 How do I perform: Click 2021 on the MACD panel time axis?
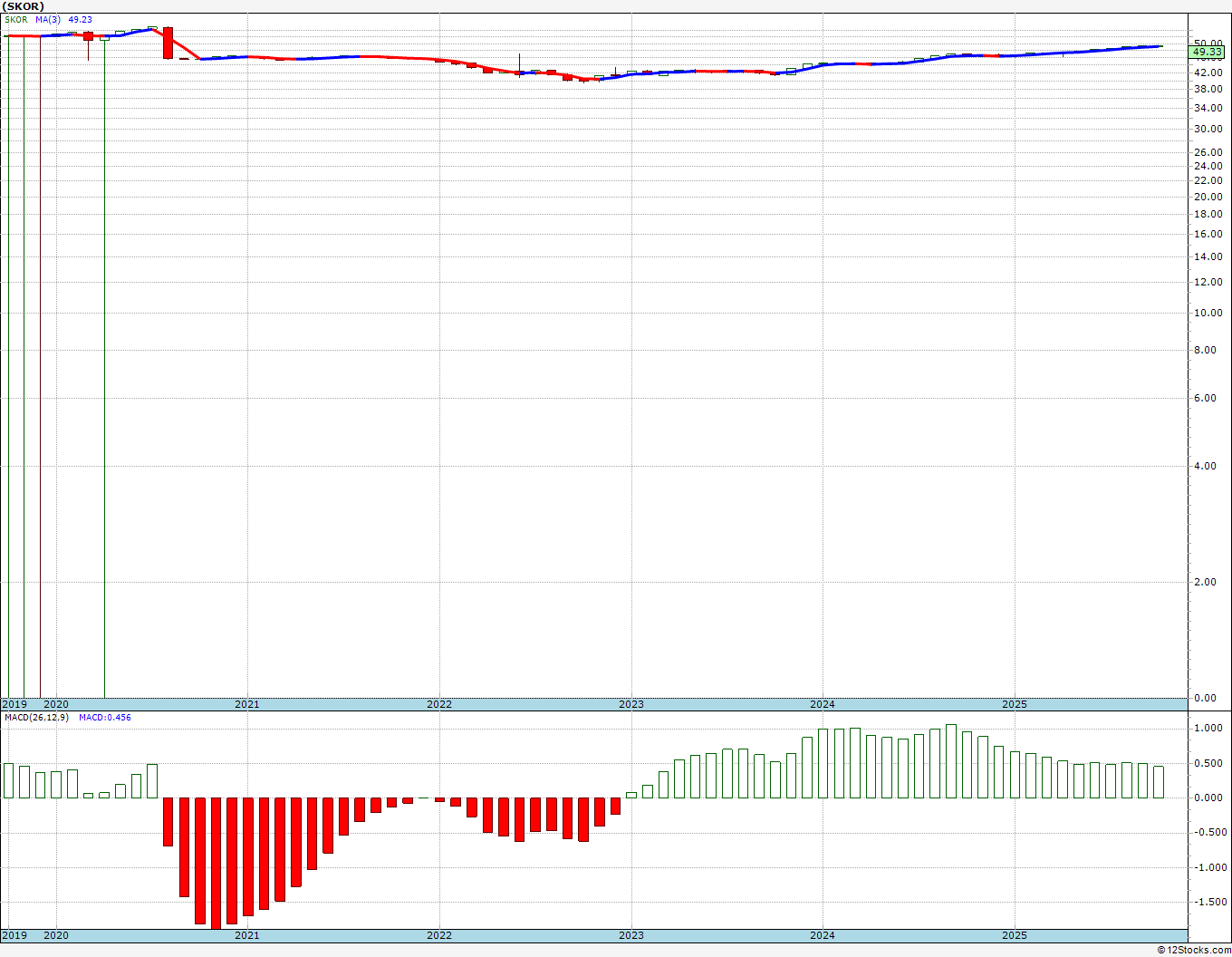247,935
